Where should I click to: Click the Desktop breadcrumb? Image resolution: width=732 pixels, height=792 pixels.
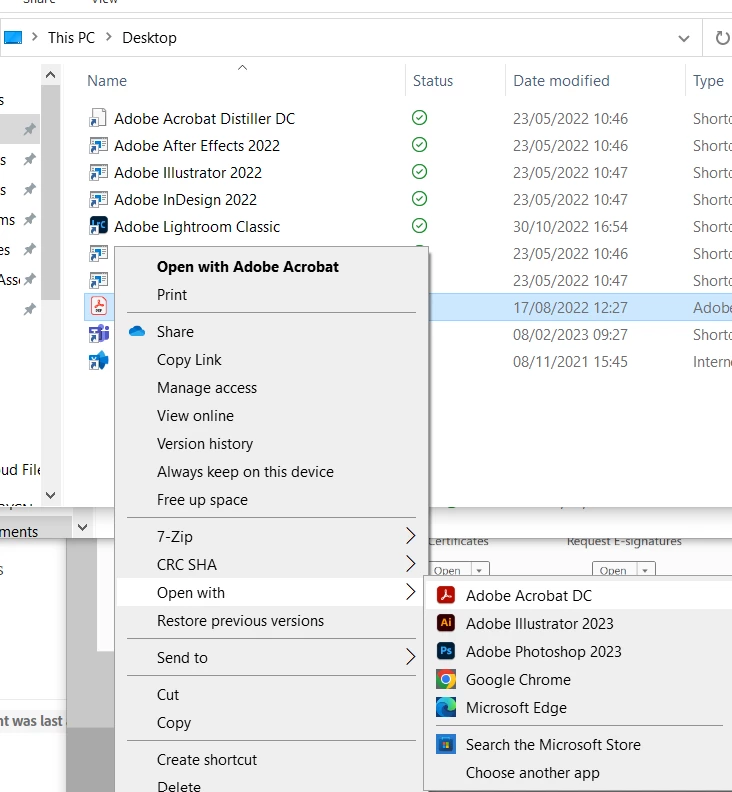(149, 38)
